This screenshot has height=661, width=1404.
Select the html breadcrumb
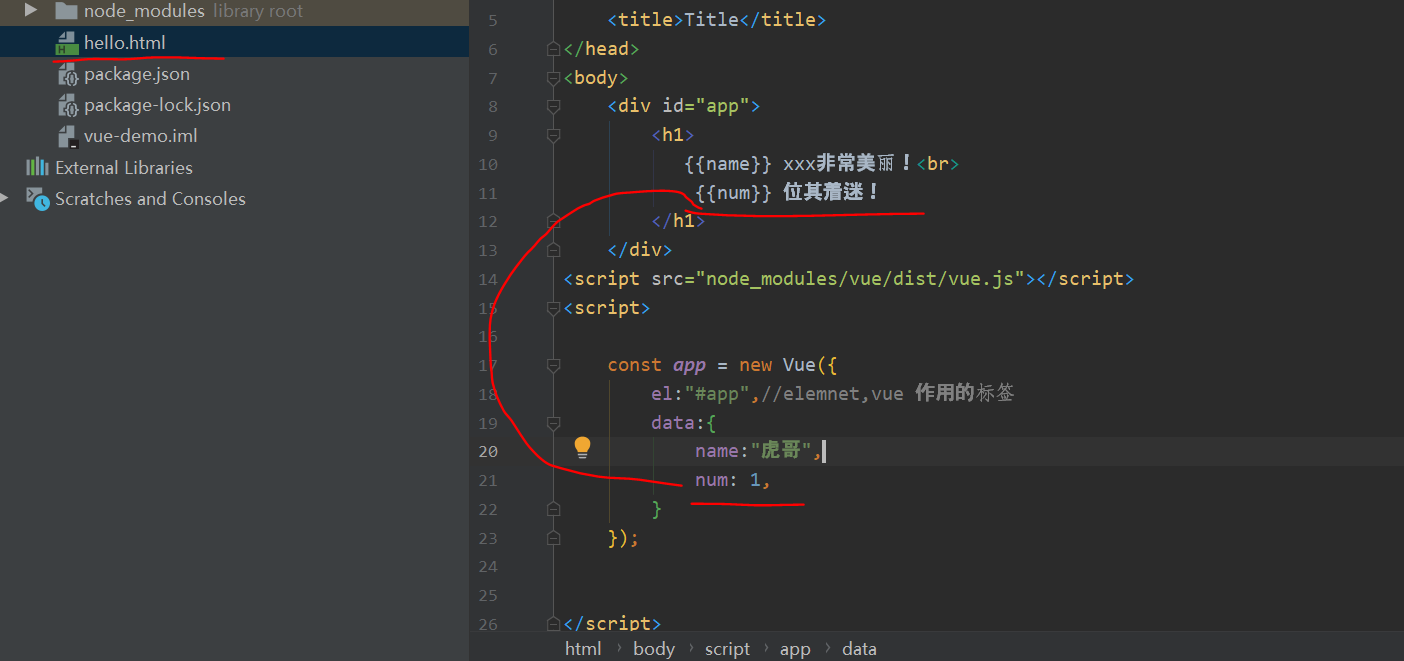coord(583,649)
